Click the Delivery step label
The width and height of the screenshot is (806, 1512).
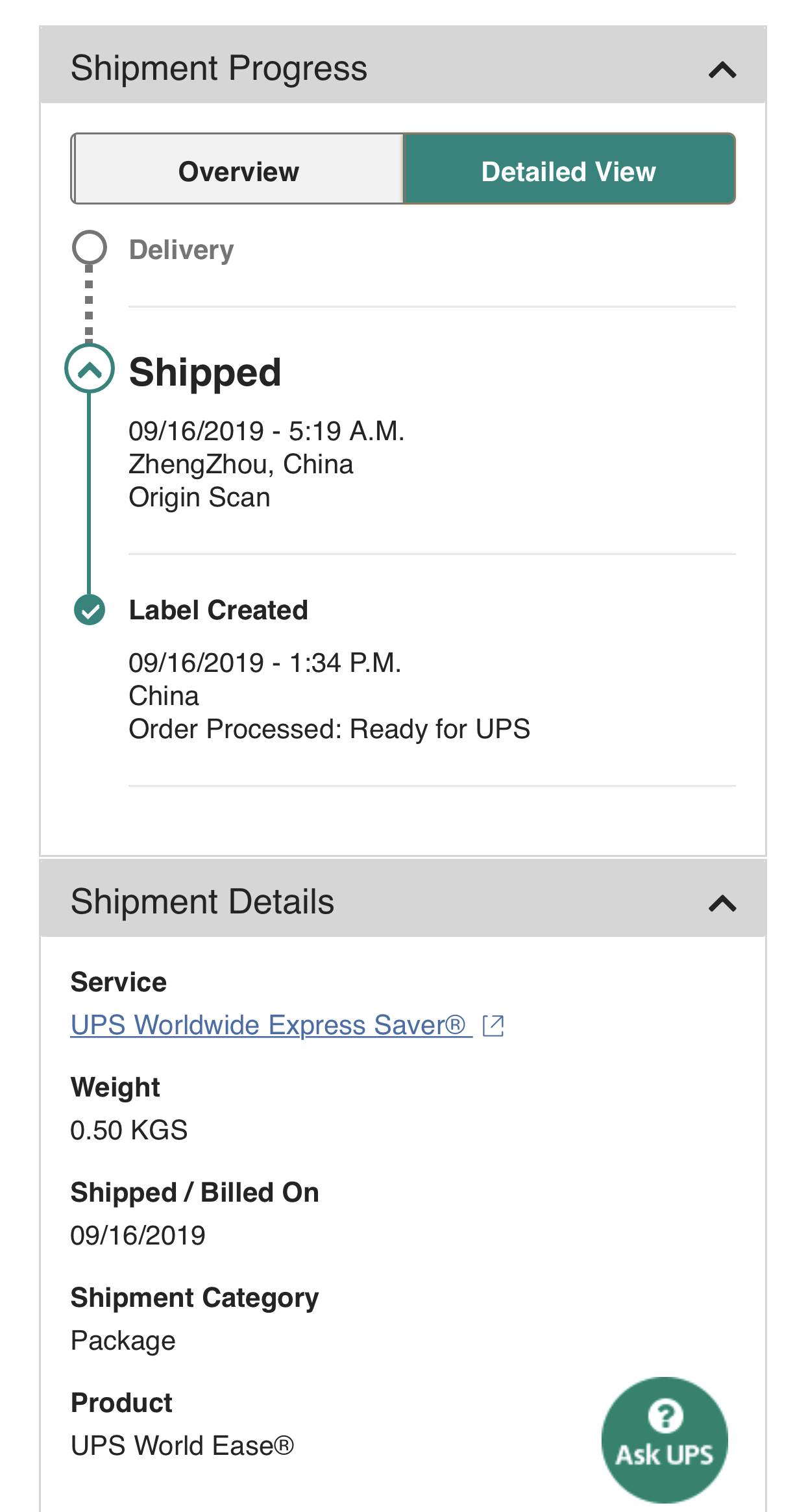pos(181,250)
